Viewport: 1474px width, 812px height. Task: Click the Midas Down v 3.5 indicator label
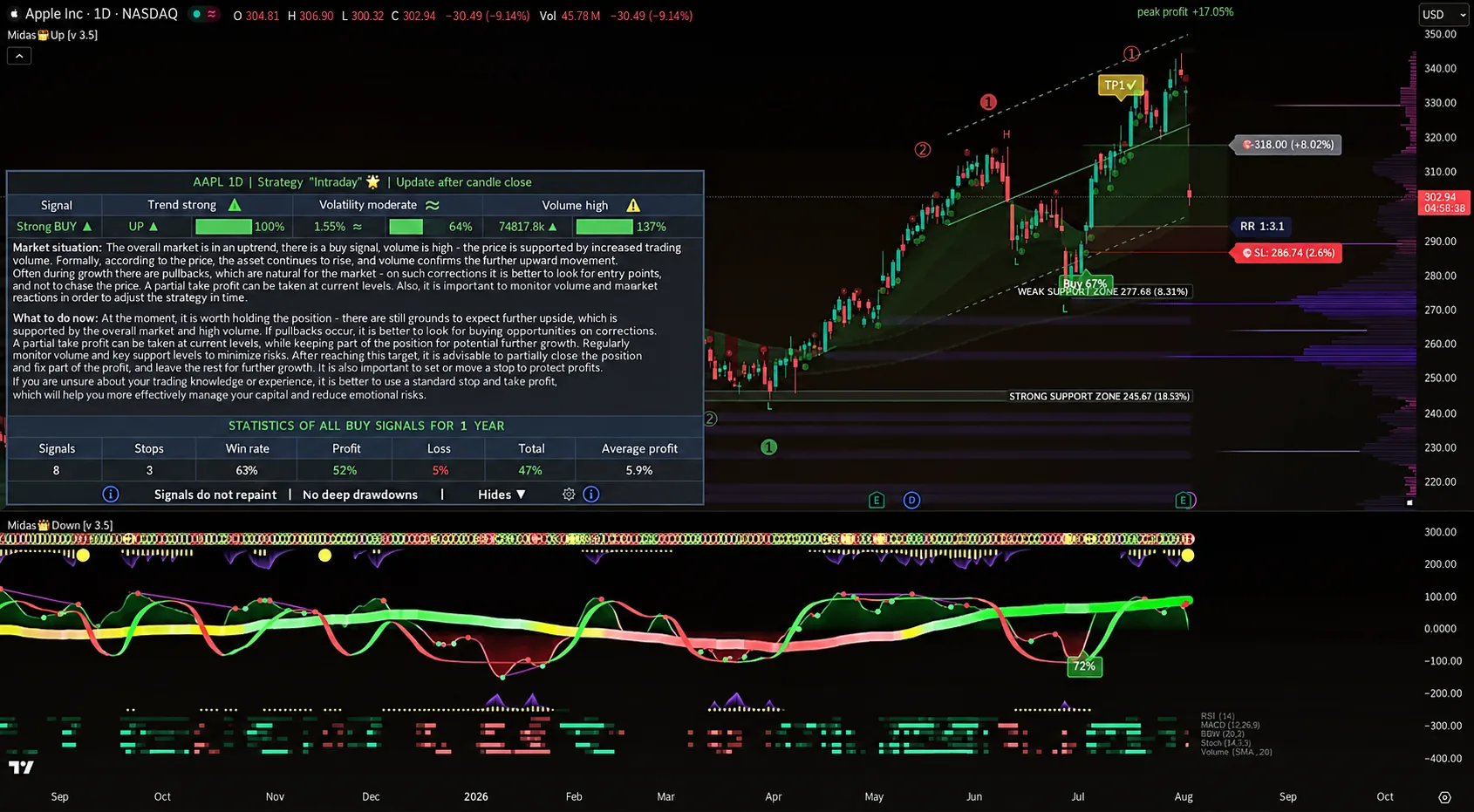(60, 525)
